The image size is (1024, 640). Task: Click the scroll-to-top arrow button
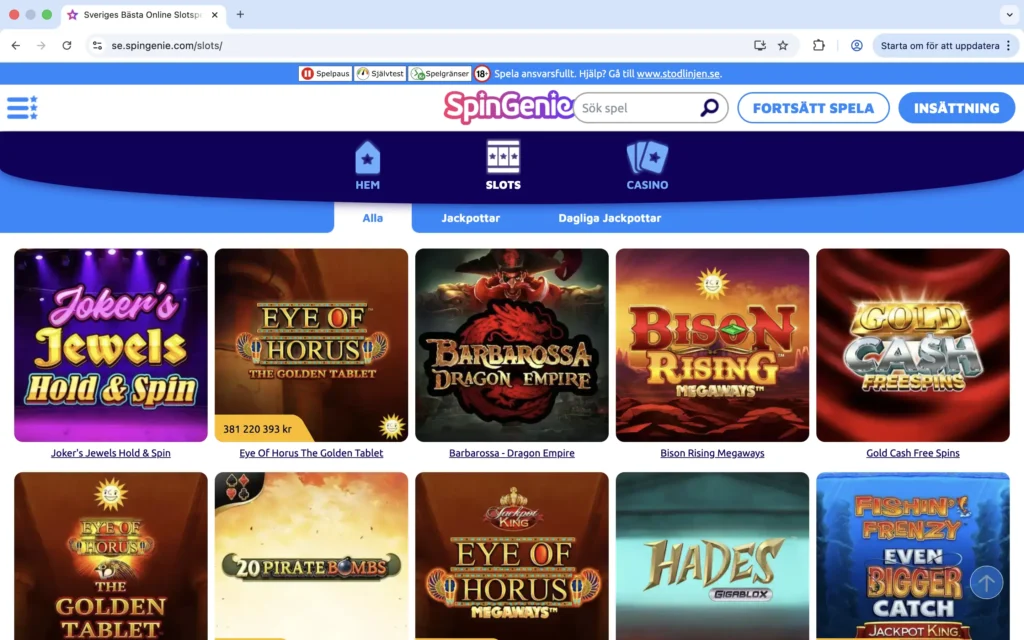(x=986, y=582)
